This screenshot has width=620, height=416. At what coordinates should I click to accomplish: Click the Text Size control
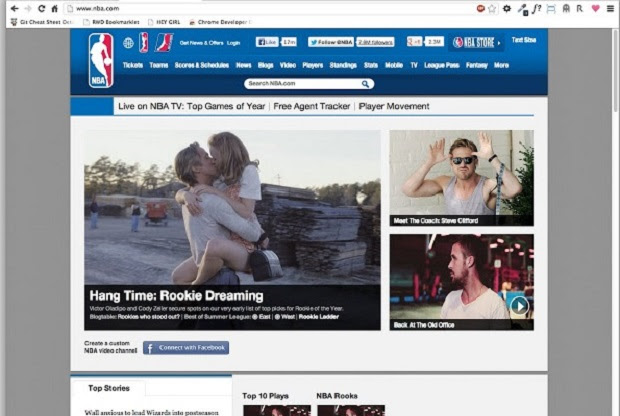coord(524,40)
